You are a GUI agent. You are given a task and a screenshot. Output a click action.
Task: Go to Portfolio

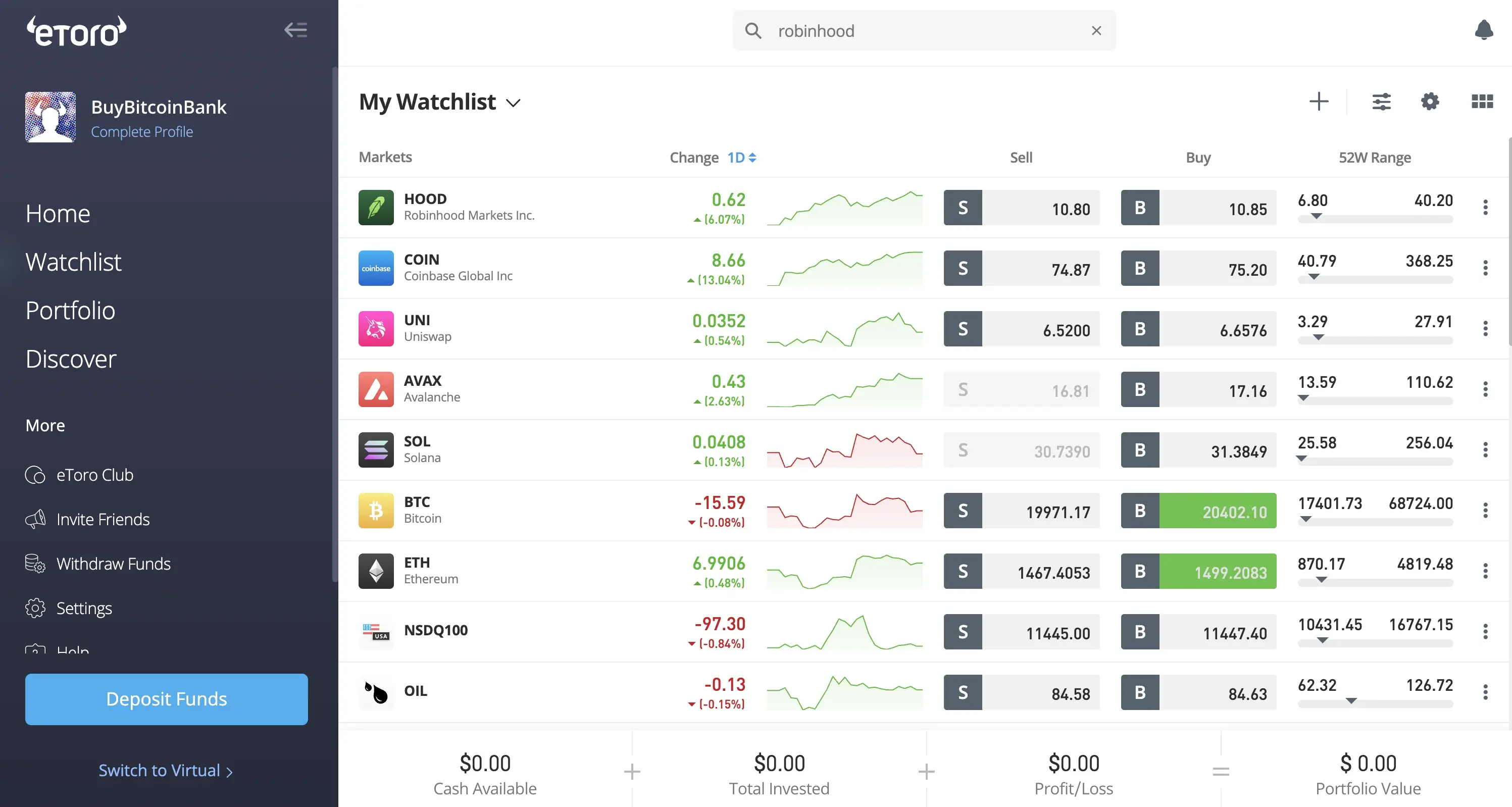coord(70,311)
